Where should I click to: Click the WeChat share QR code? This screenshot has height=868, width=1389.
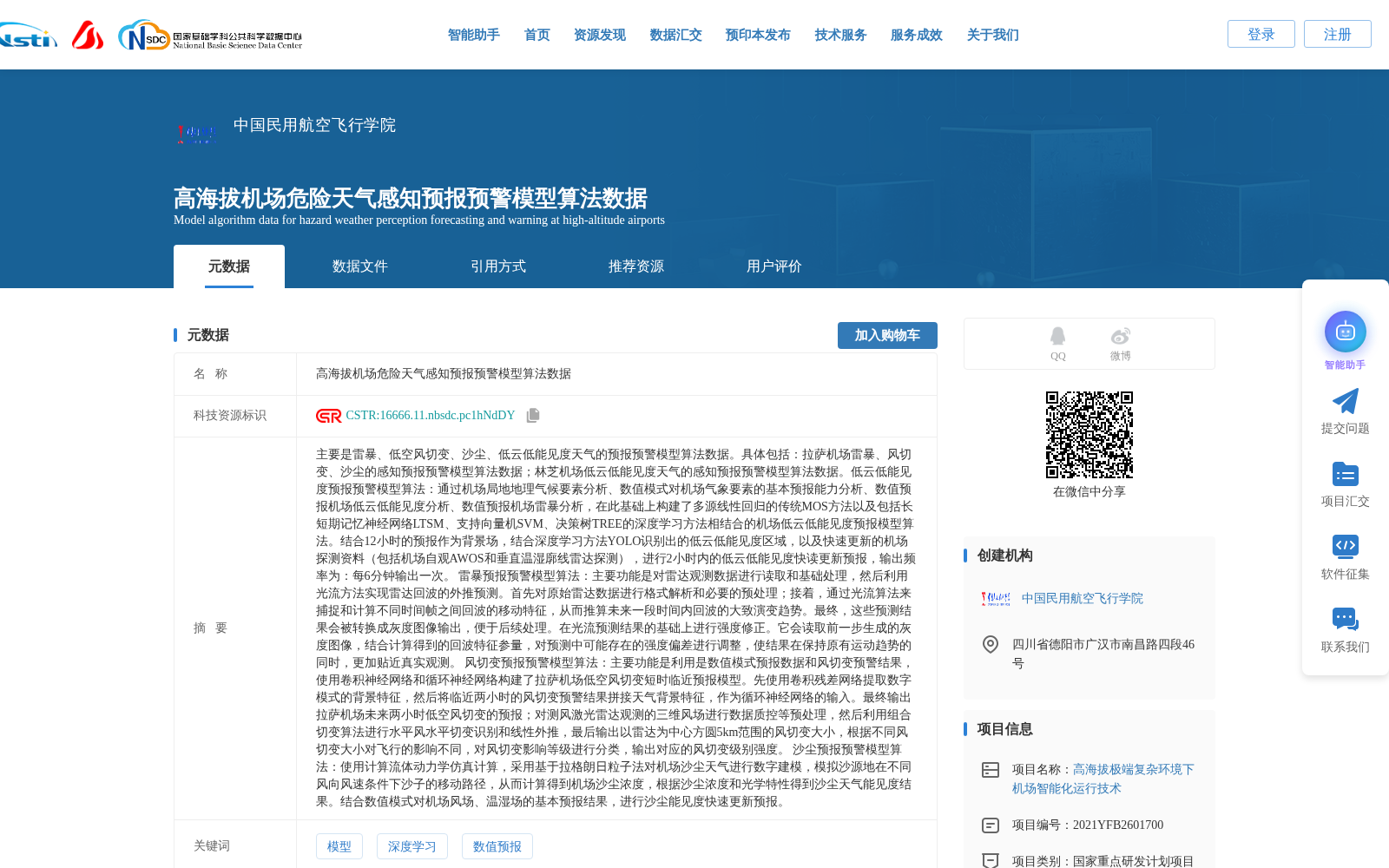[x=1089, y=435]
